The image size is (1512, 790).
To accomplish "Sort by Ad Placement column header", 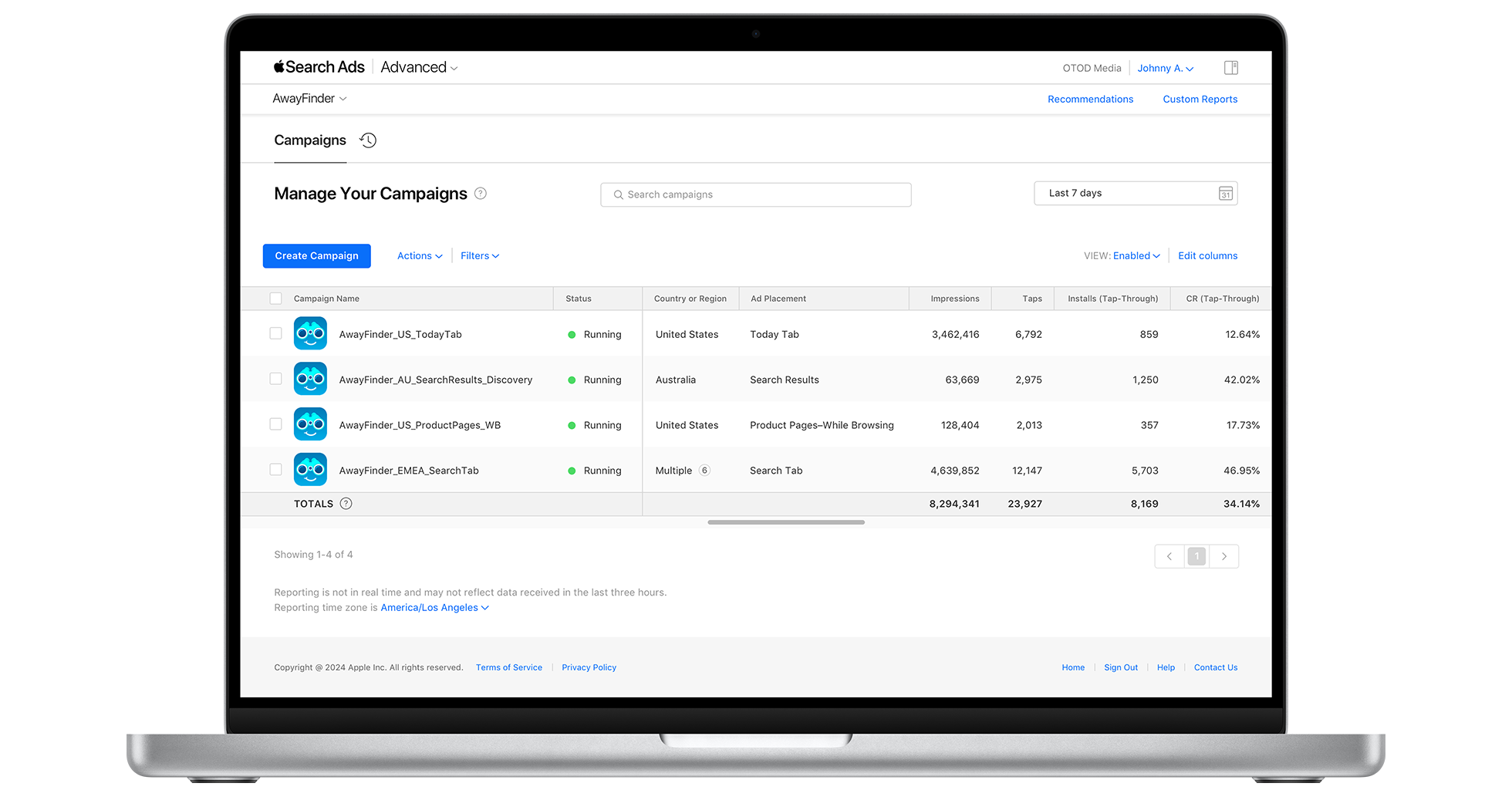I will click(x=778, y=299).
